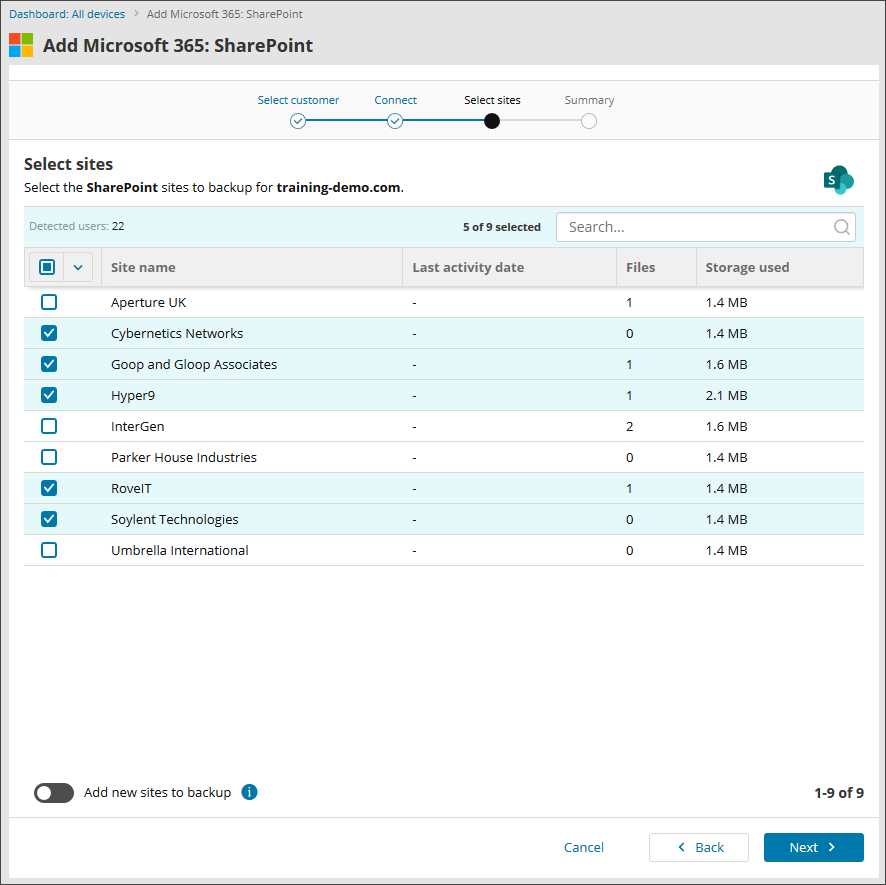Click the 5 of 9 selected text
Viewport: 886px width, 885px height.
(x=502, y=227)
